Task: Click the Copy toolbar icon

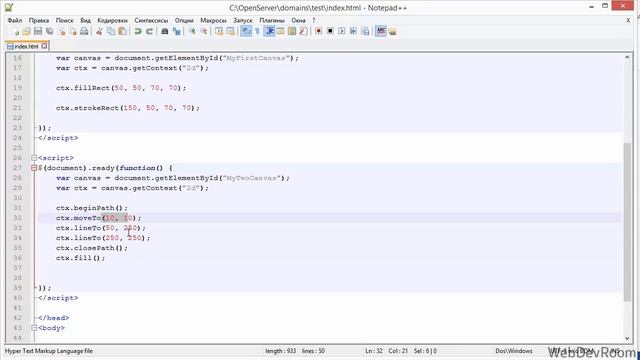Action: click(111, 31)
